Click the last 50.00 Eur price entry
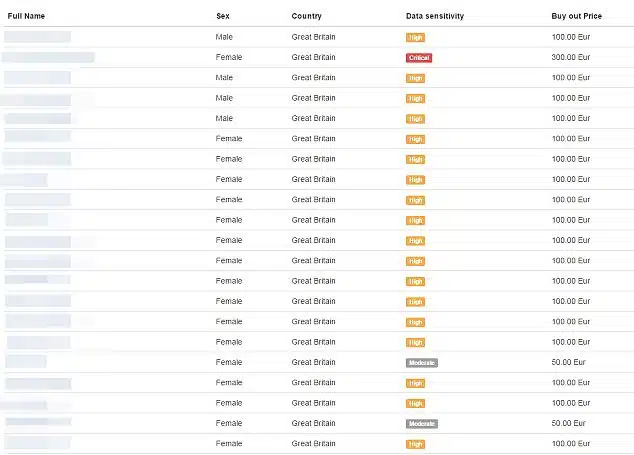The image size is (634, 455). pos(568,423)
